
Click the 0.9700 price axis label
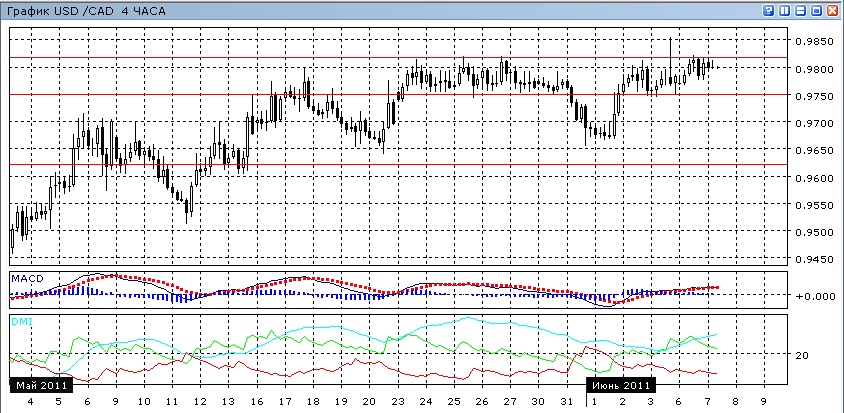[816, 123]
